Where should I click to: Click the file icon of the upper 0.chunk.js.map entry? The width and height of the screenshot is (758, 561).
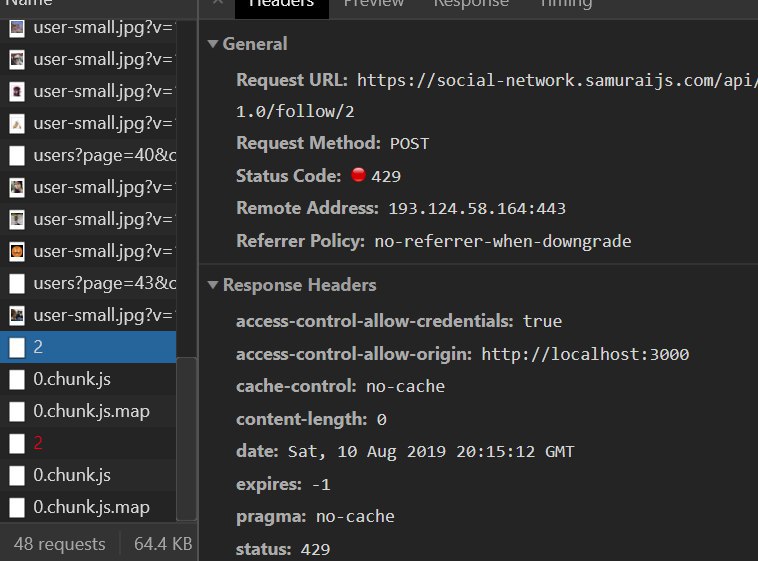click(17, 411)
